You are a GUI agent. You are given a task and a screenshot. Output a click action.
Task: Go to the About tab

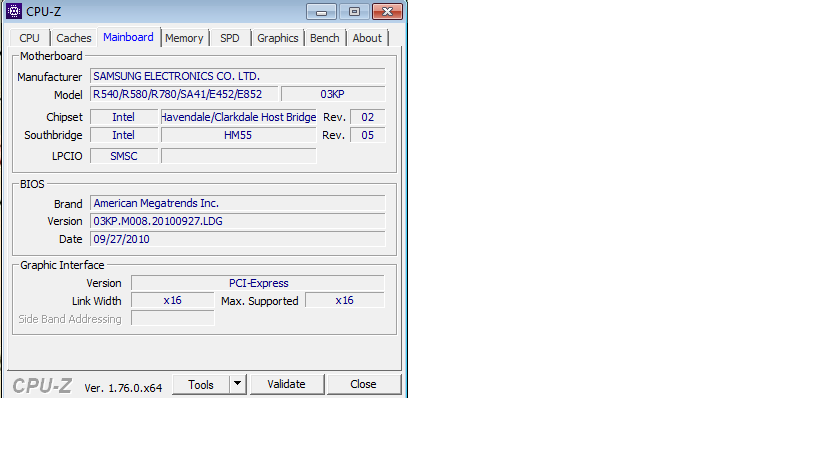[367, 38]
